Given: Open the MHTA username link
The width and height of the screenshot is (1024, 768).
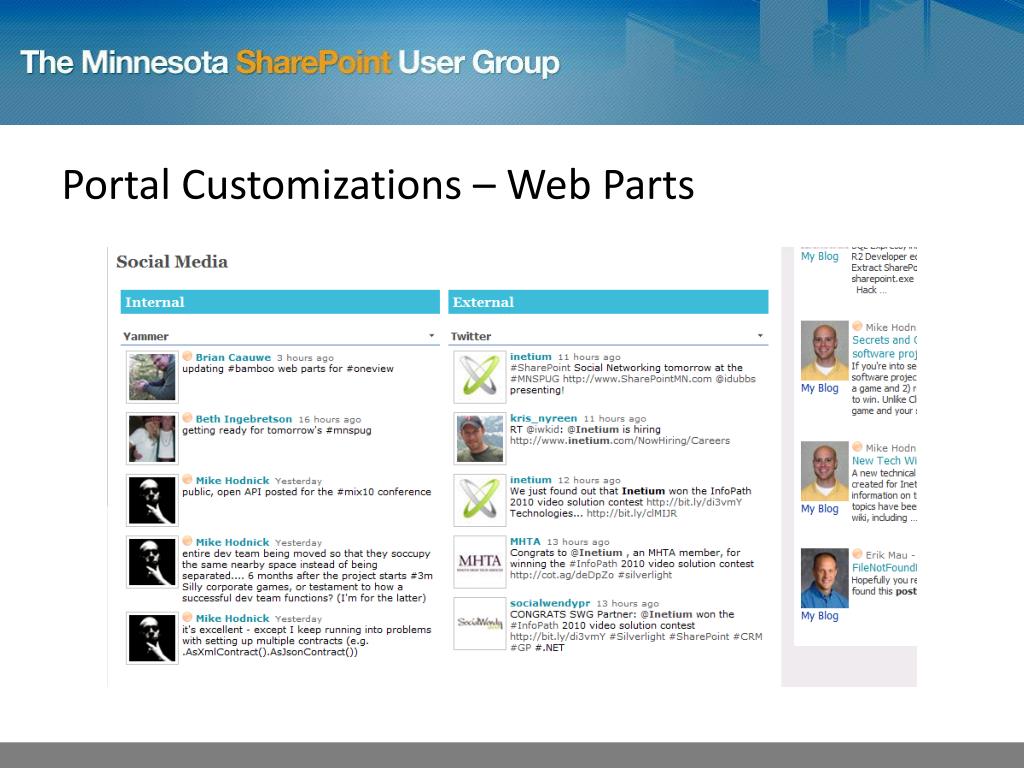Looking at the screenshot, I should point(525,541).
